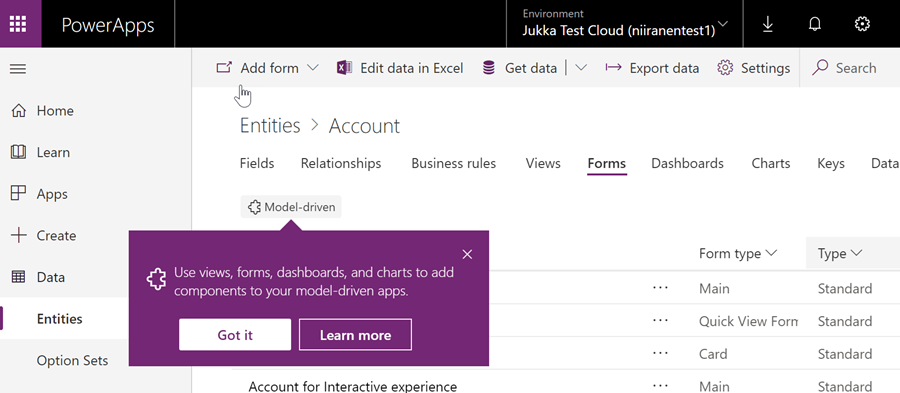Click the Search magnifier icon
Screen dimensions: 900x393
[x=820, y=68]
